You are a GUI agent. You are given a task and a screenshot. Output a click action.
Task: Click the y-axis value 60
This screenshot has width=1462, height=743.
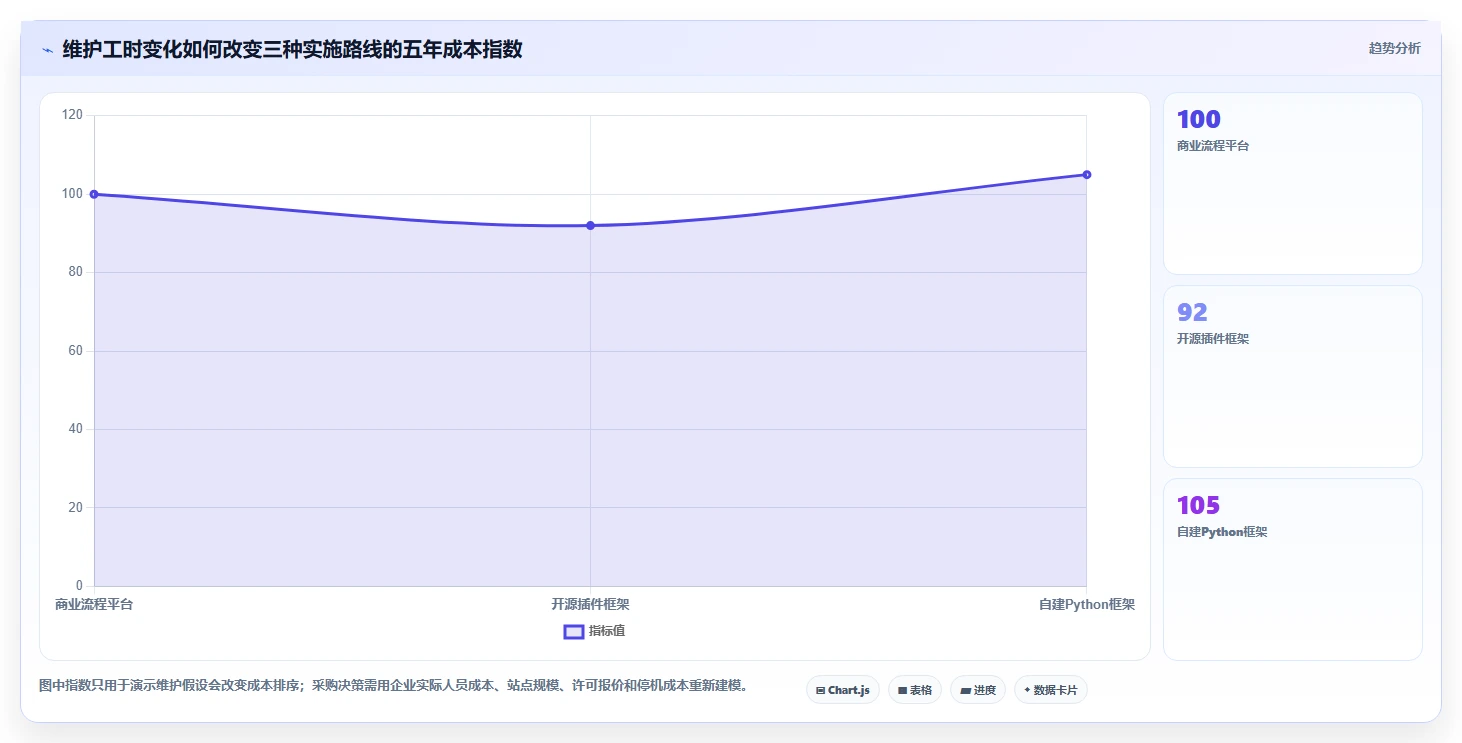tap(75, 351)
